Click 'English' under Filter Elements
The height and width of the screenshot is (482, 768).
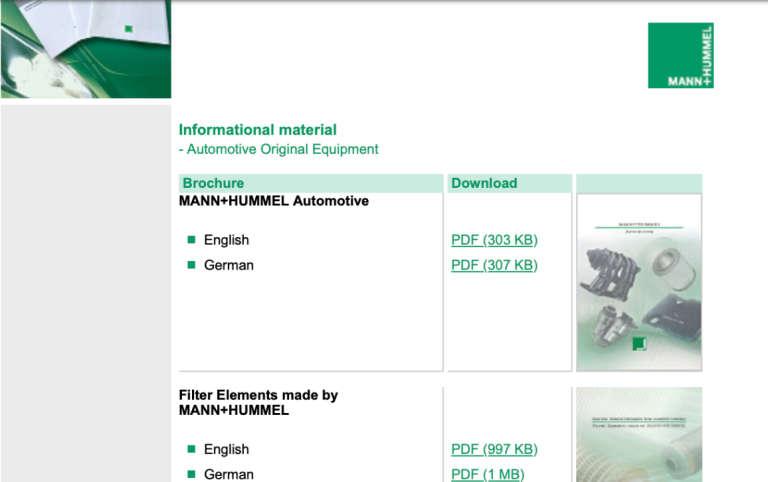click(x=226, y=449)
